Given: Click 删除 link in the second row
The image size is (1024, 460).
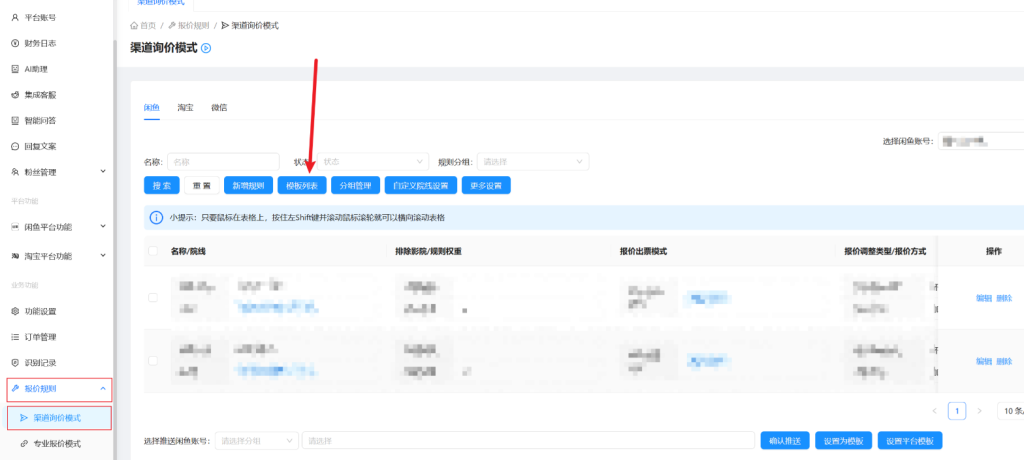Looking at the screenshot, I should (x=1004, y=361).
